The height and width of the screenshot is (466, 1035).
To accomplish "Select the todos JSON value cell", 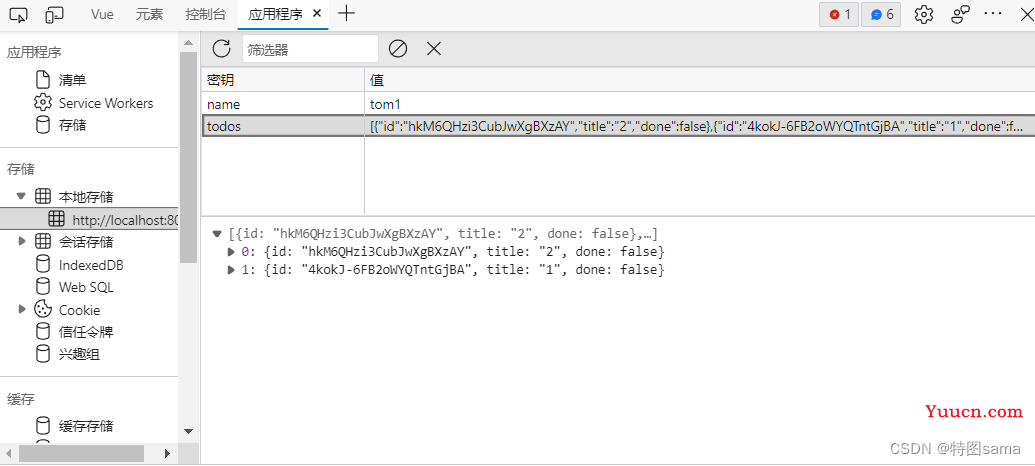I will (700, 126).
